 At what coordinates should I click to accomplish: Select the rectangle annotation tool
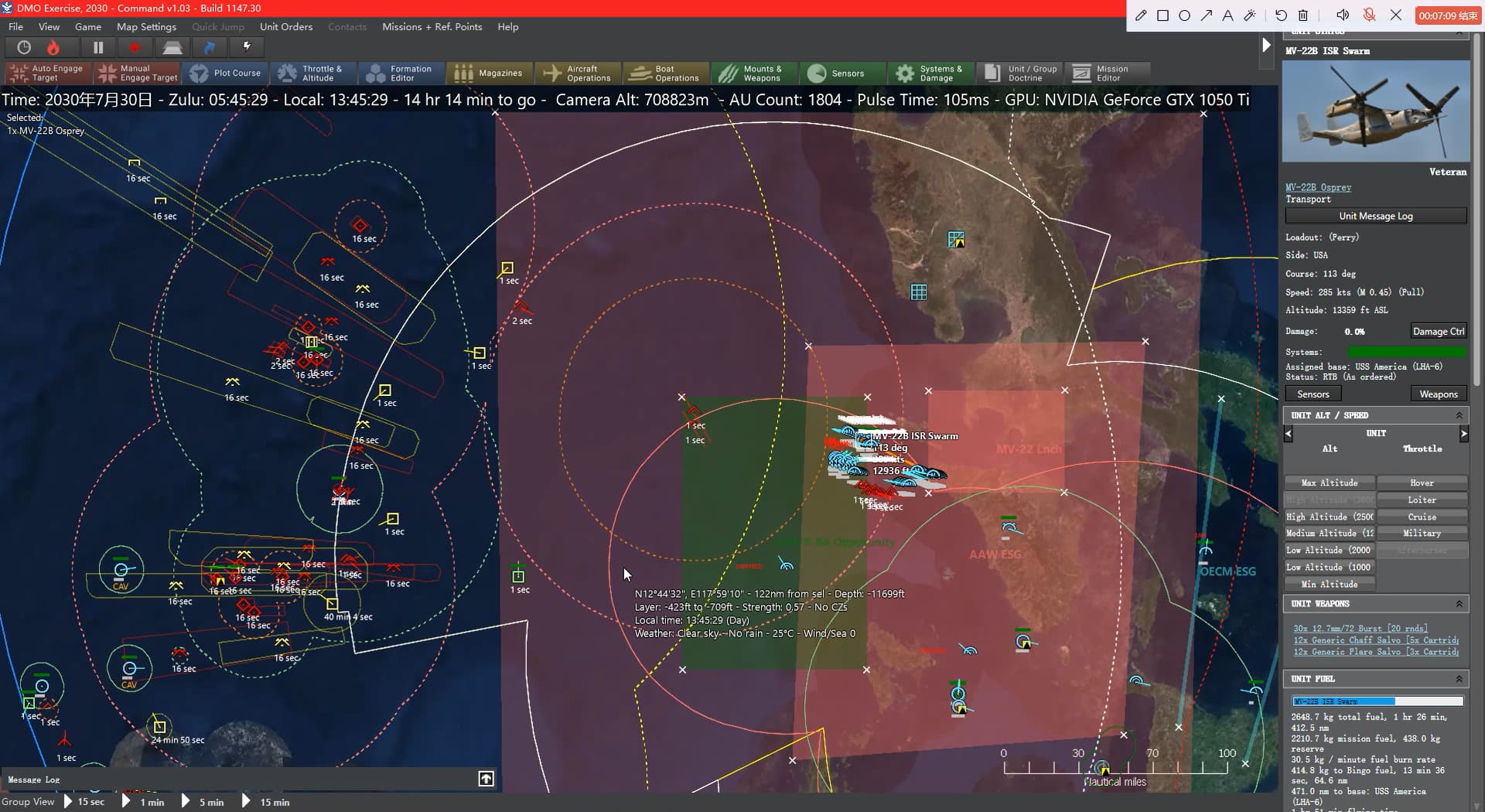(1162, 15)
